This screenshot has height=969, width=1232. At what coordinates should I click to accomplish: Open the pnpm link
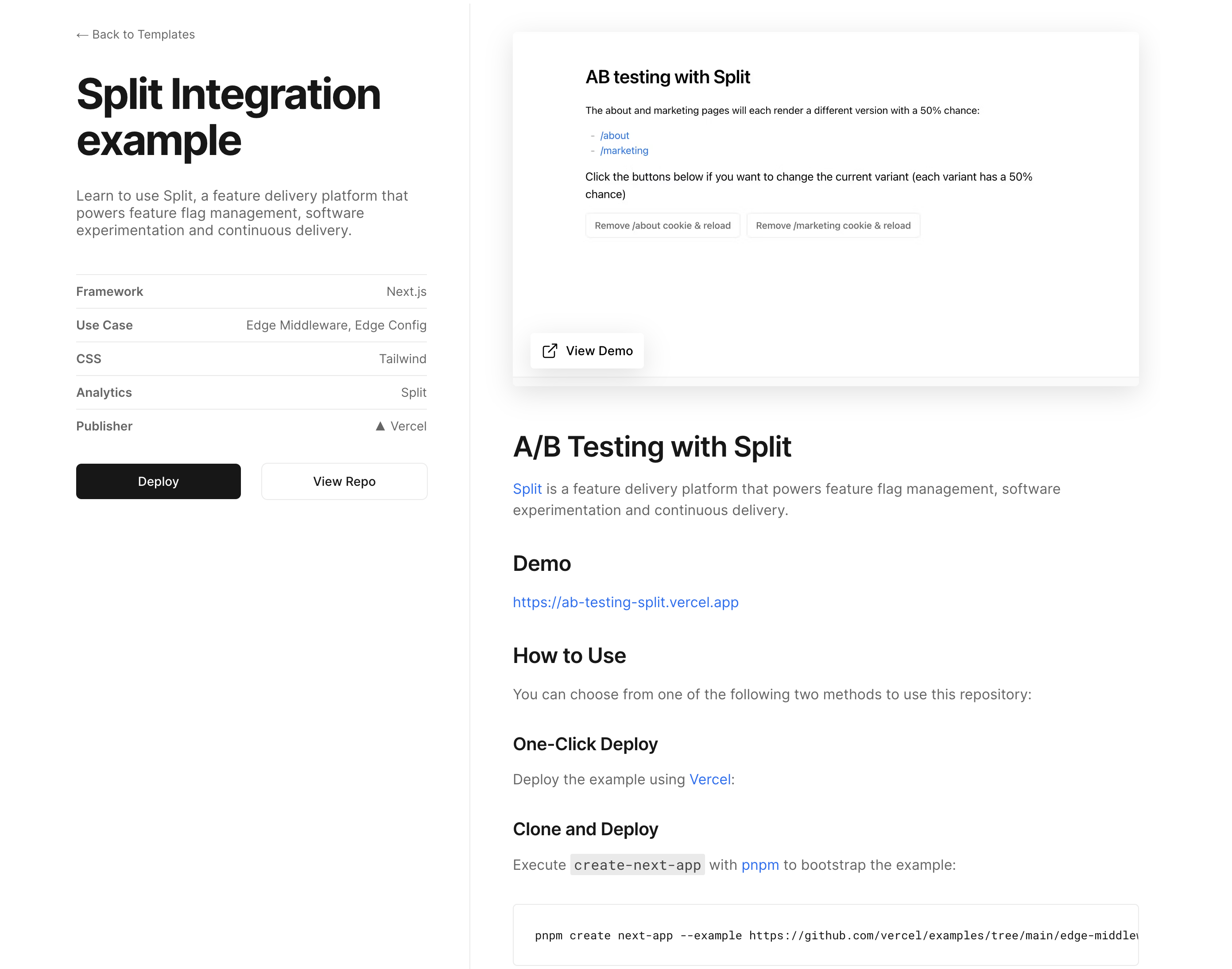760,865
